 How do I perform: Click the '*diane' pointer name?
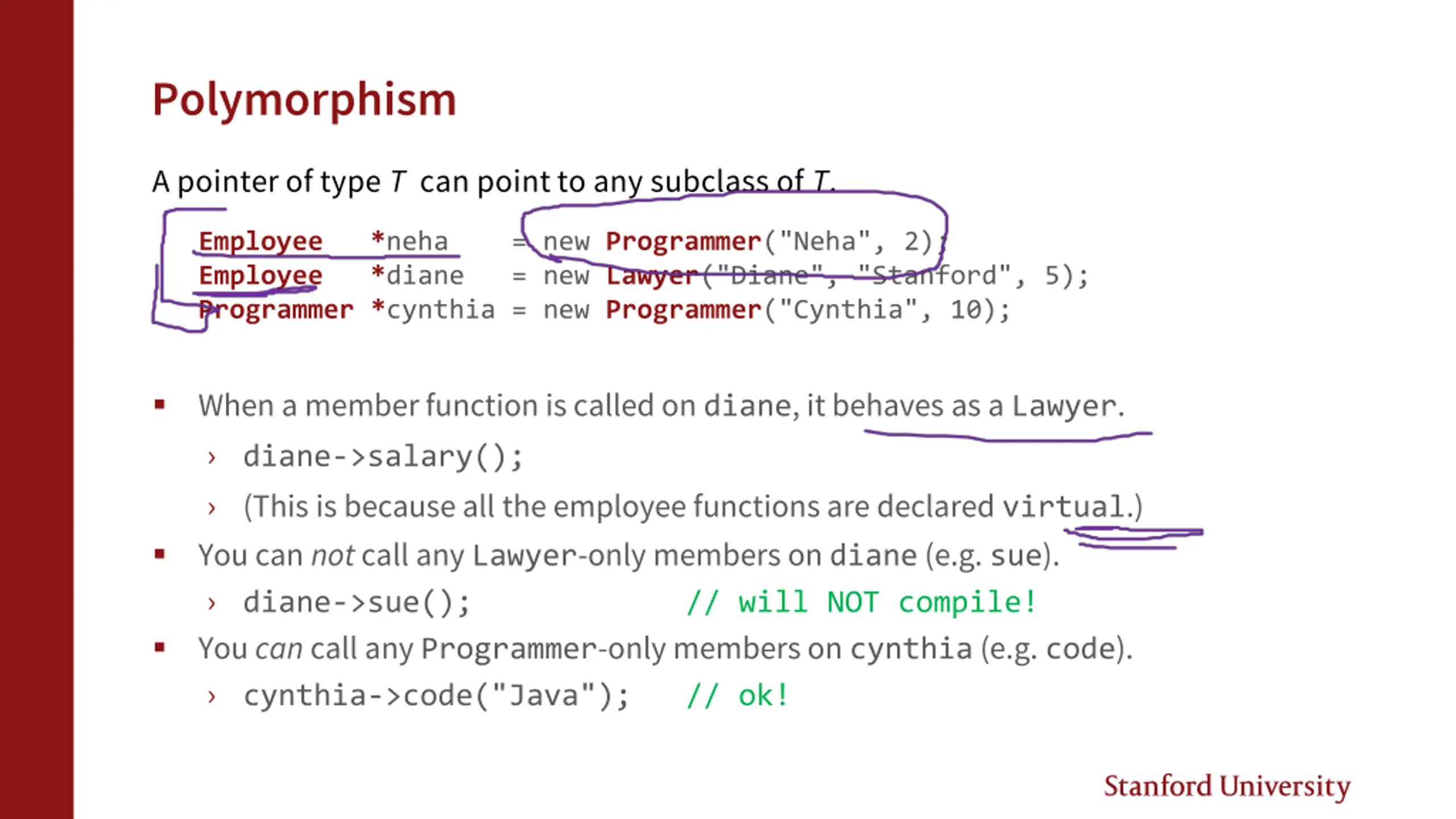417,276
